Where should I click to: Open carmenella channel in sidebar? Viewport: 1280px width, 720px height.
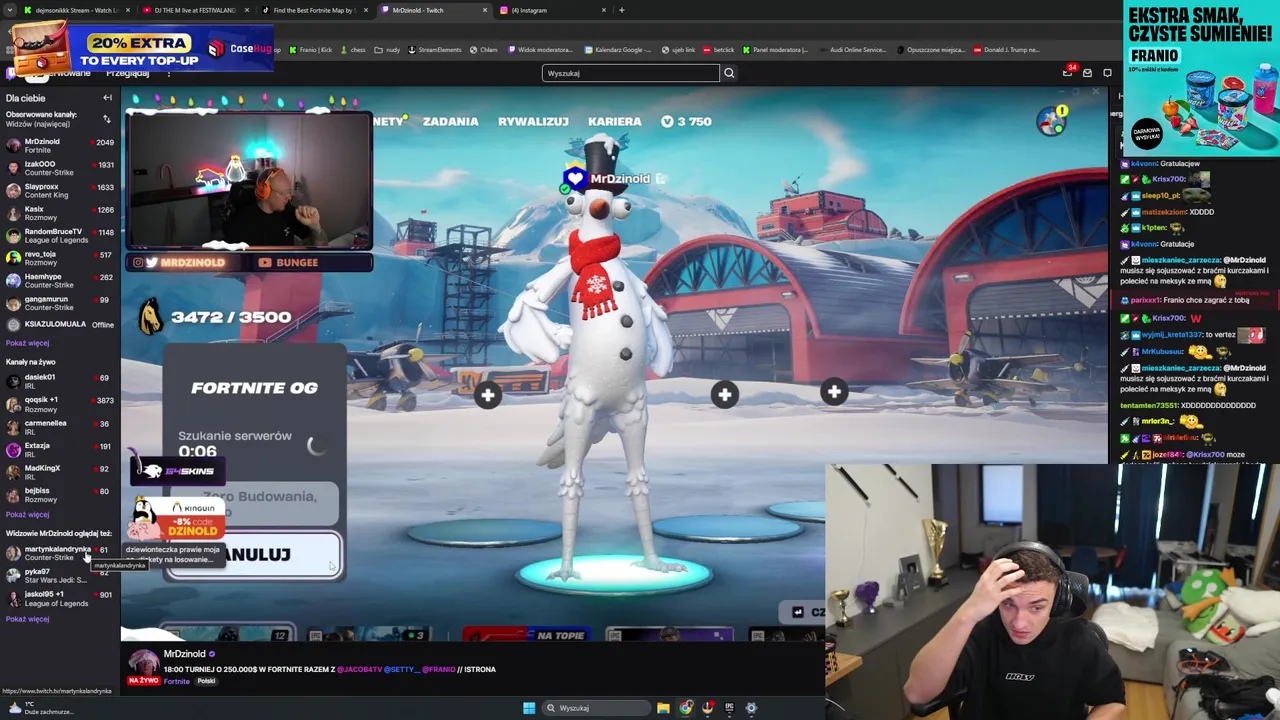(x=59, y=427)
